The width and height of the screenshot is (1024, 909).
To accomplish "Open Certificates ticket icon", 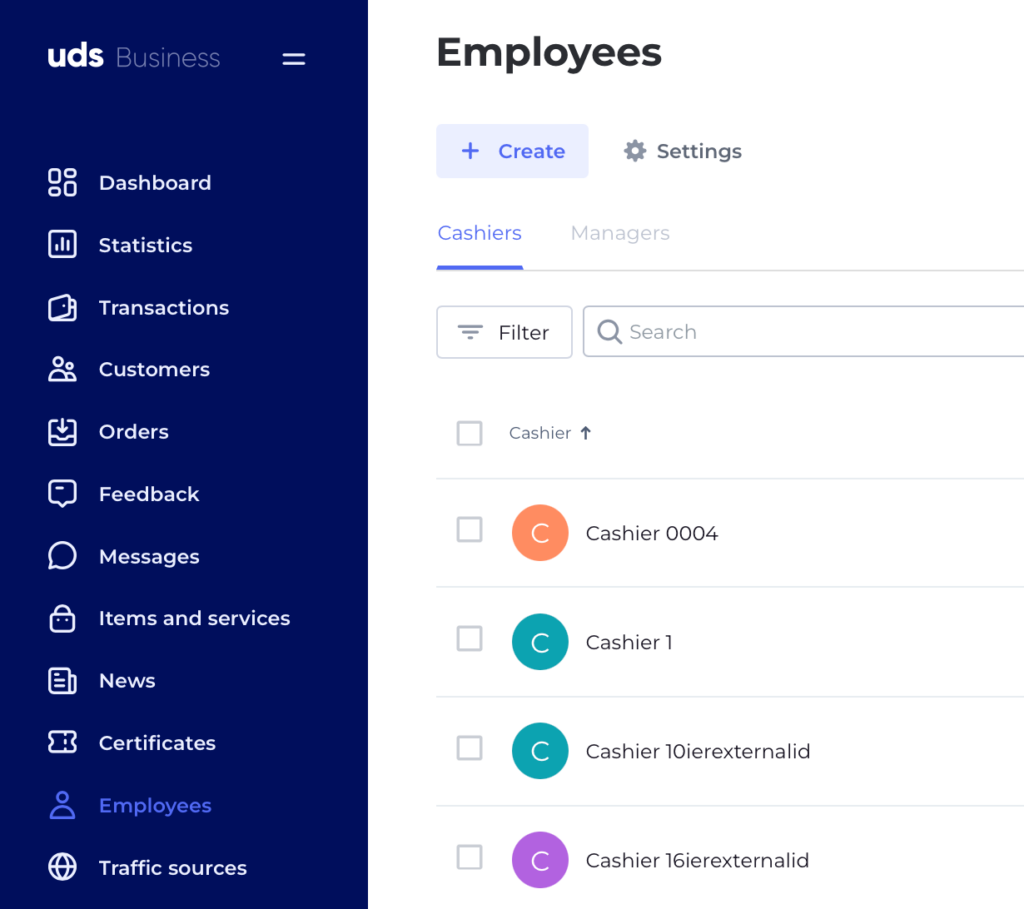I will [x=62, y=742].
